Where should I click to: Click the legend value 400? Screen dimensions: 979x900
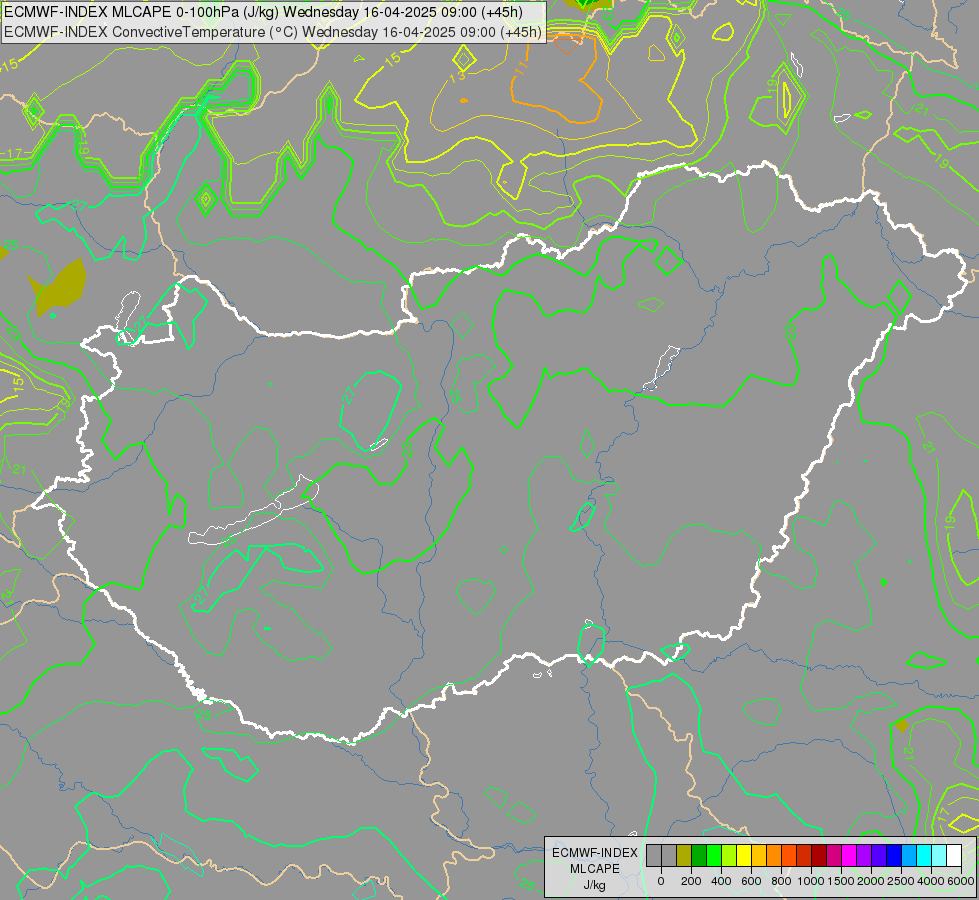[x=721, y=881]
